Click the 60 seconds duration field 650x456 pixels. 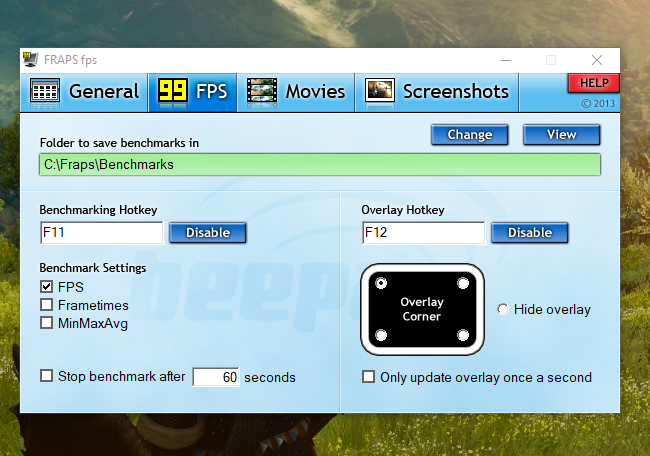pyautogui.click(x=216, y=377)
